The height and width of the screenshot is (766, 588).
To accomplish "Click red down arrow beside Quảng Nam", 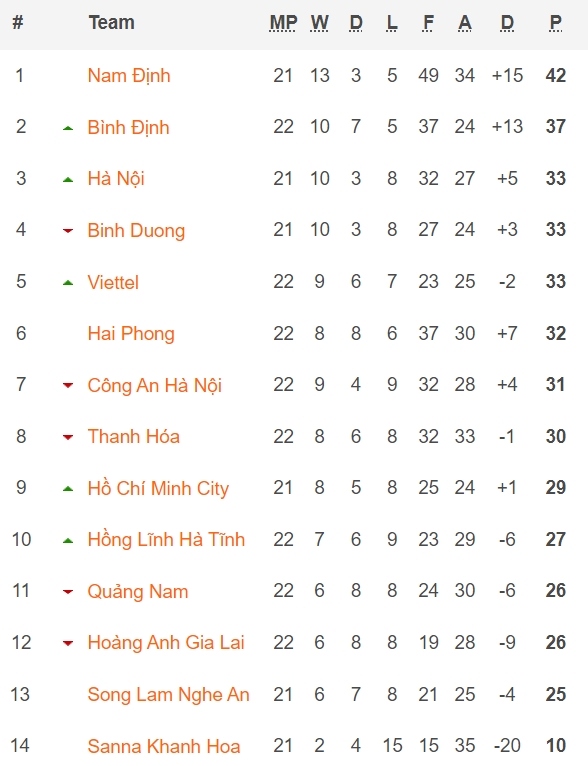I will click(x=68, y=592).
